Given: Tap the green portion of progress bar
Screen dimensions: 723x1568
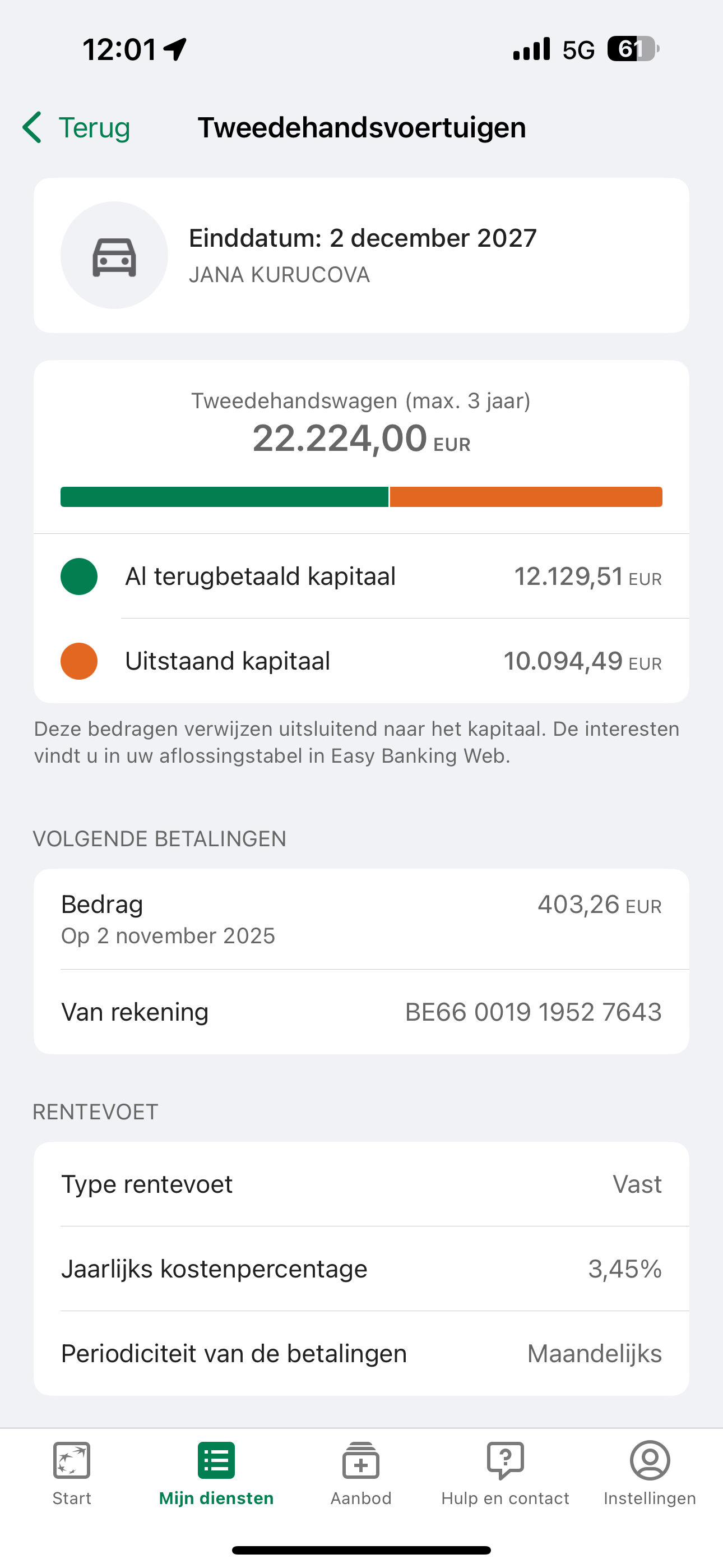Looking at the screenshot, I should (224, 497).
